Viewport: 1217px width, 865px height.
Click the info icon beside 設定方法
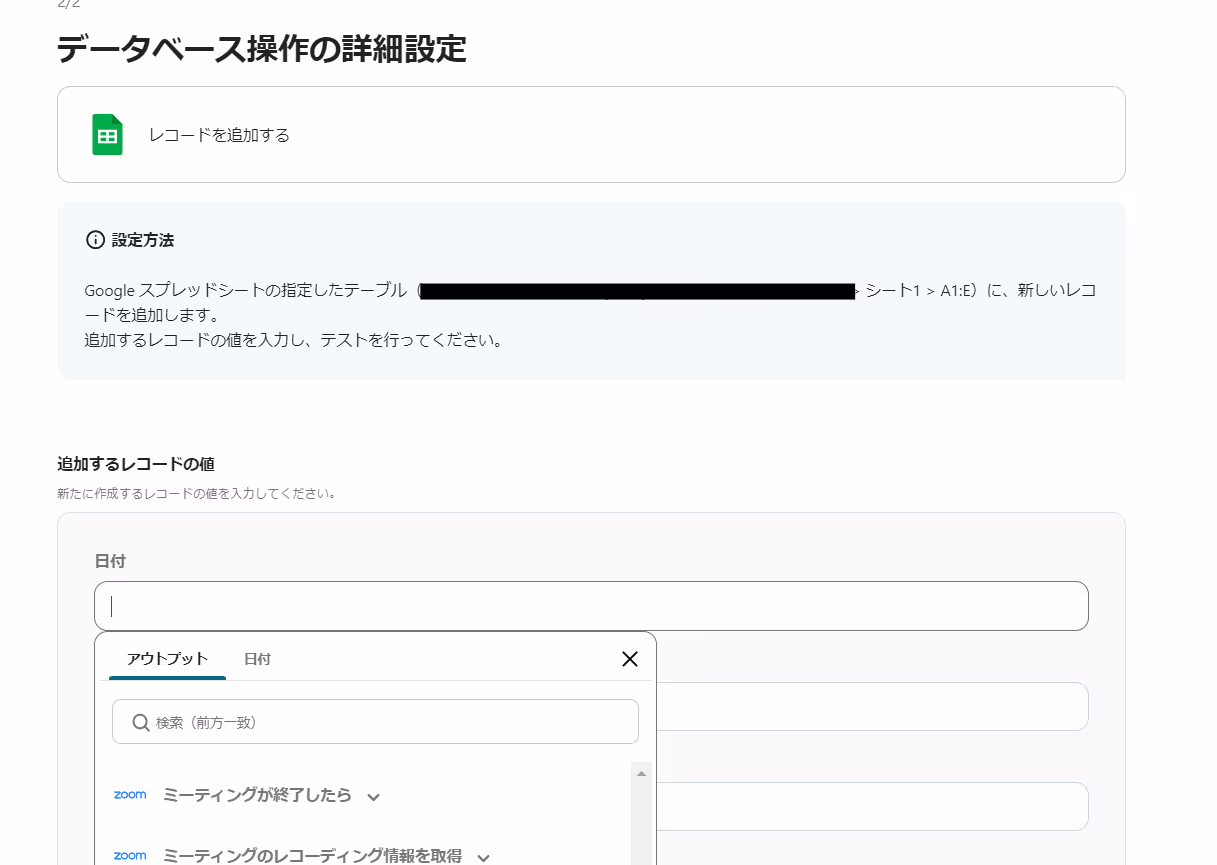tap(95, 240)
